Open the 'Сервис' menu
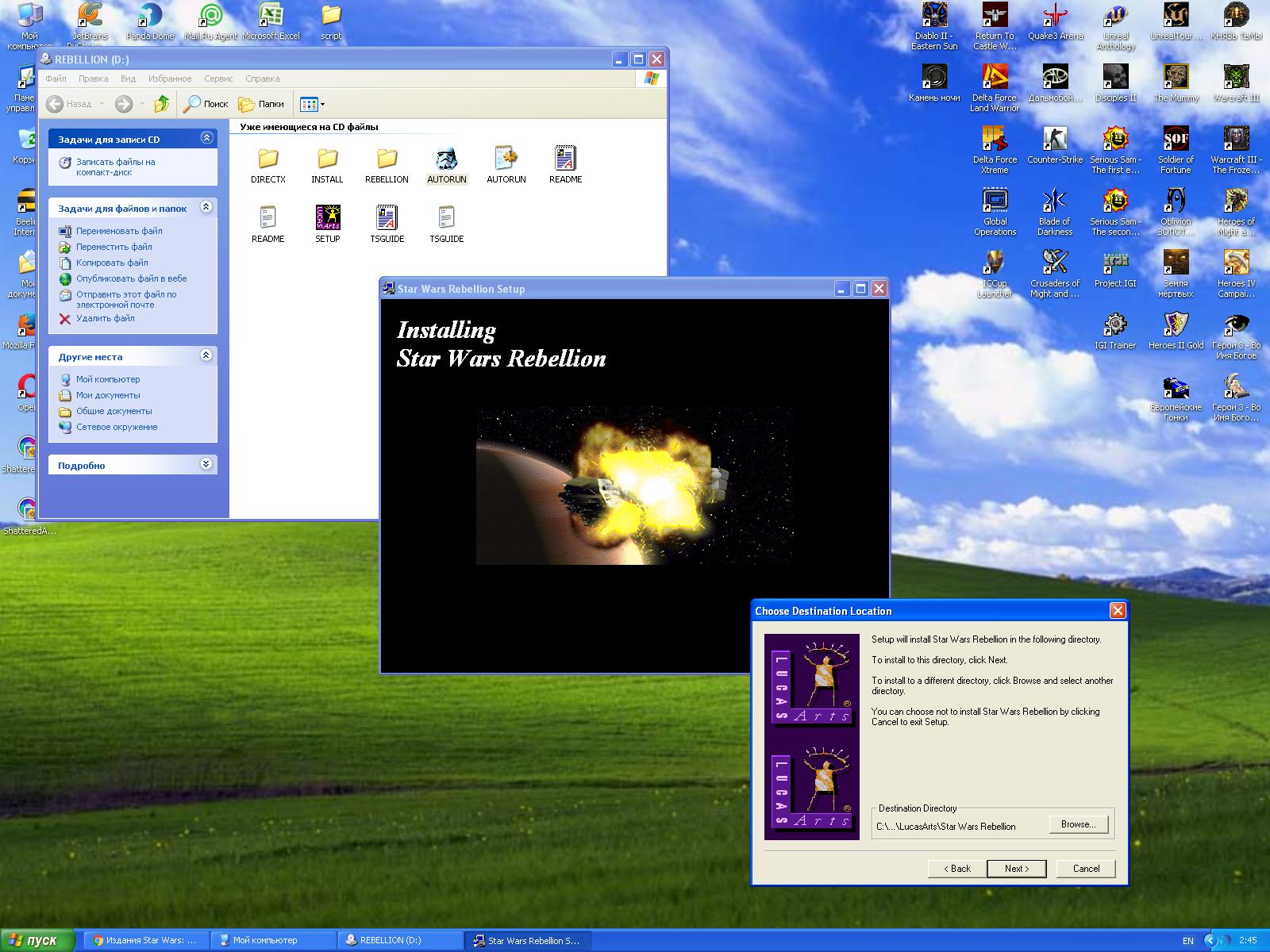Viewport: 1270px width, 952px height. click(x=217, y=79)
